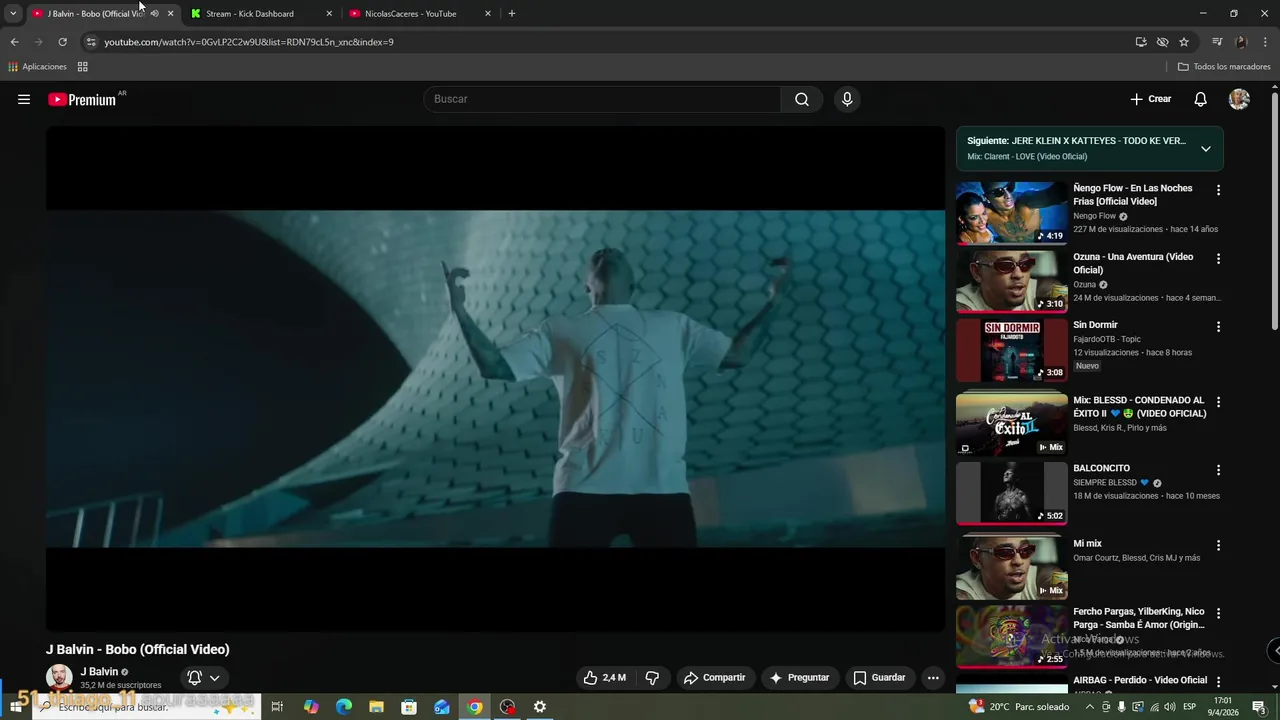Click the Aplicaciones bookmarks shortcut

click(37, 67)
